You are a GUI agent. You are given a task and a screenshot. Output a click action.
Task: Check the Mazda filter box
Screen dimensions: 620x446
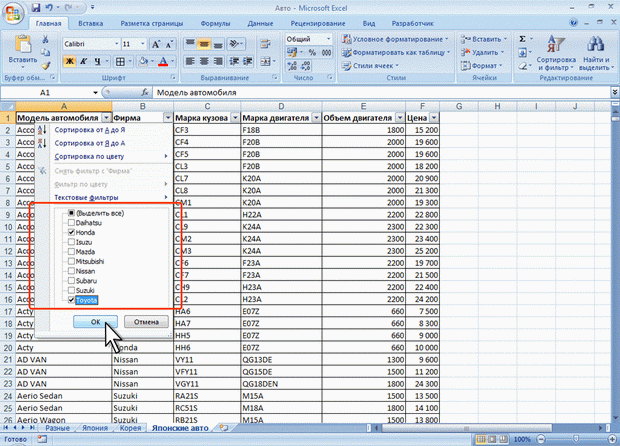tap(72, 251)
